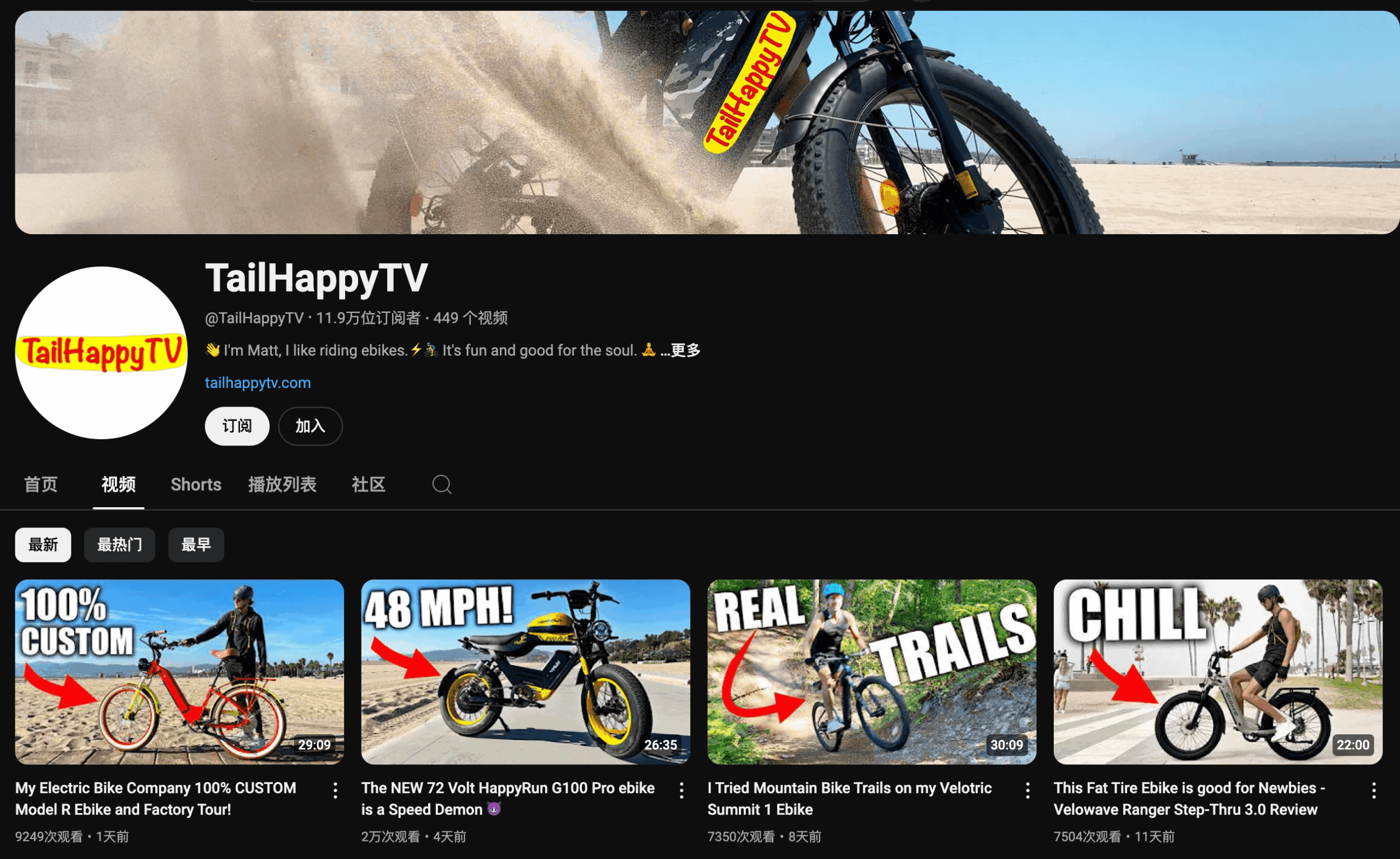Open options menu for Velotric Summit 1 video
Screen dimensions: 1400x859
[1027, 790]
